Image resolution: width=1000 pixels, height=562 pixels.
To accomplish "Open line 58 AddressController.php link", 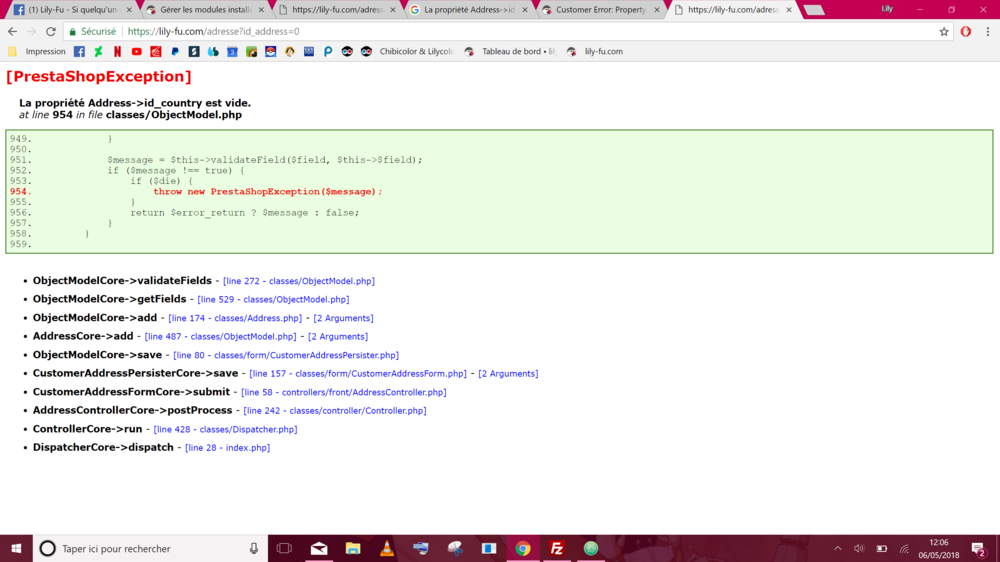I will [x=344, y=392].
